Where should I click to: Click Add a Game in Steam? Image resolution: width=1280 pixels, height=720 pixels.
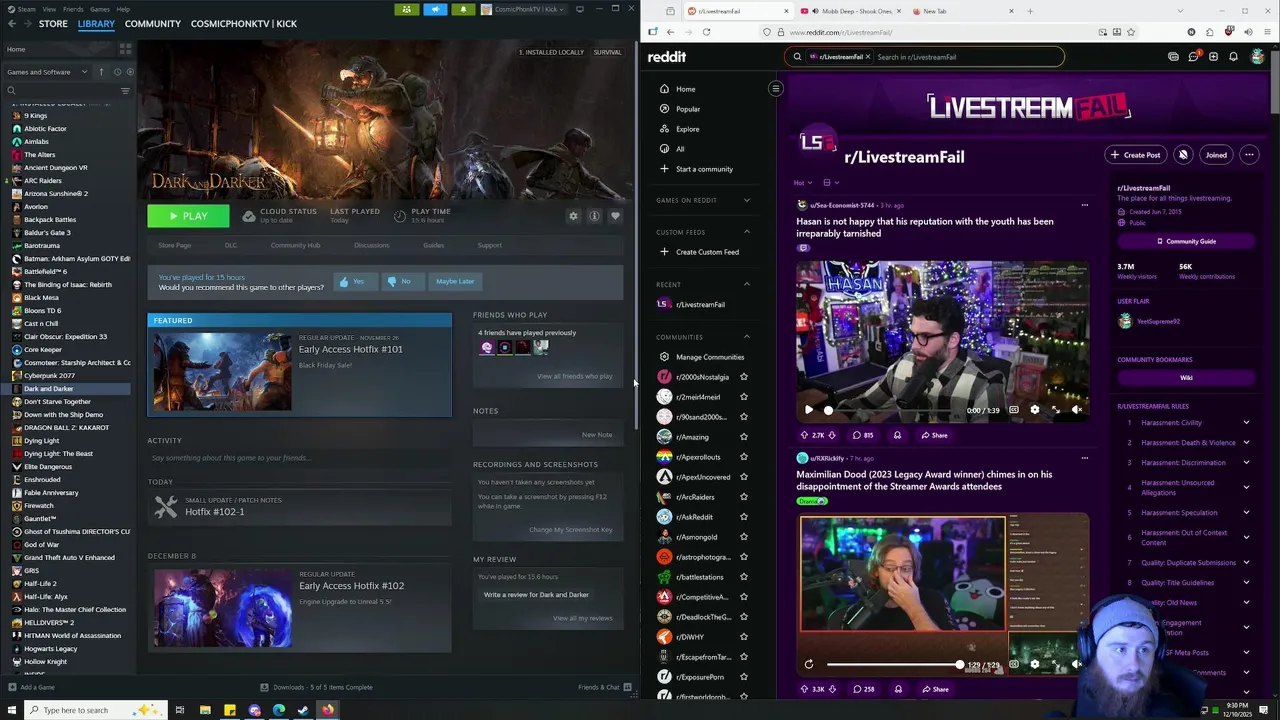(x=31, y=687)
